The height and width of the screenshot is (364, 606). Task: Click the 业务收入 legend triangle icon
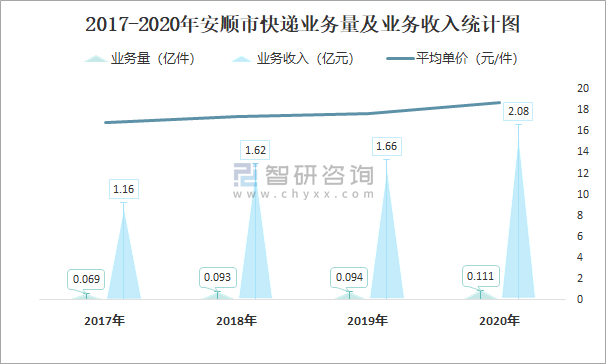coord(241,59)
